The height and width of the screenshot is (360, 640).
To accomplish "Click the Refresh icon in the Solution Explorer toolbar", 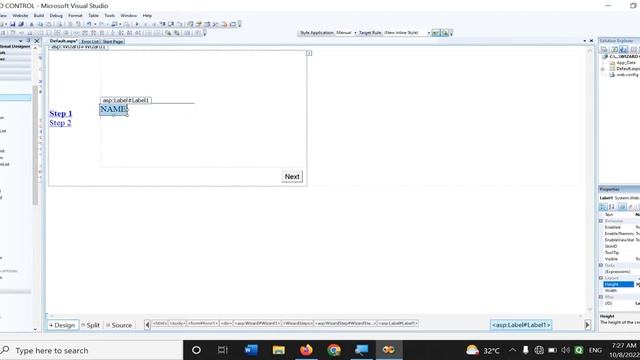I will coord(614,49).
